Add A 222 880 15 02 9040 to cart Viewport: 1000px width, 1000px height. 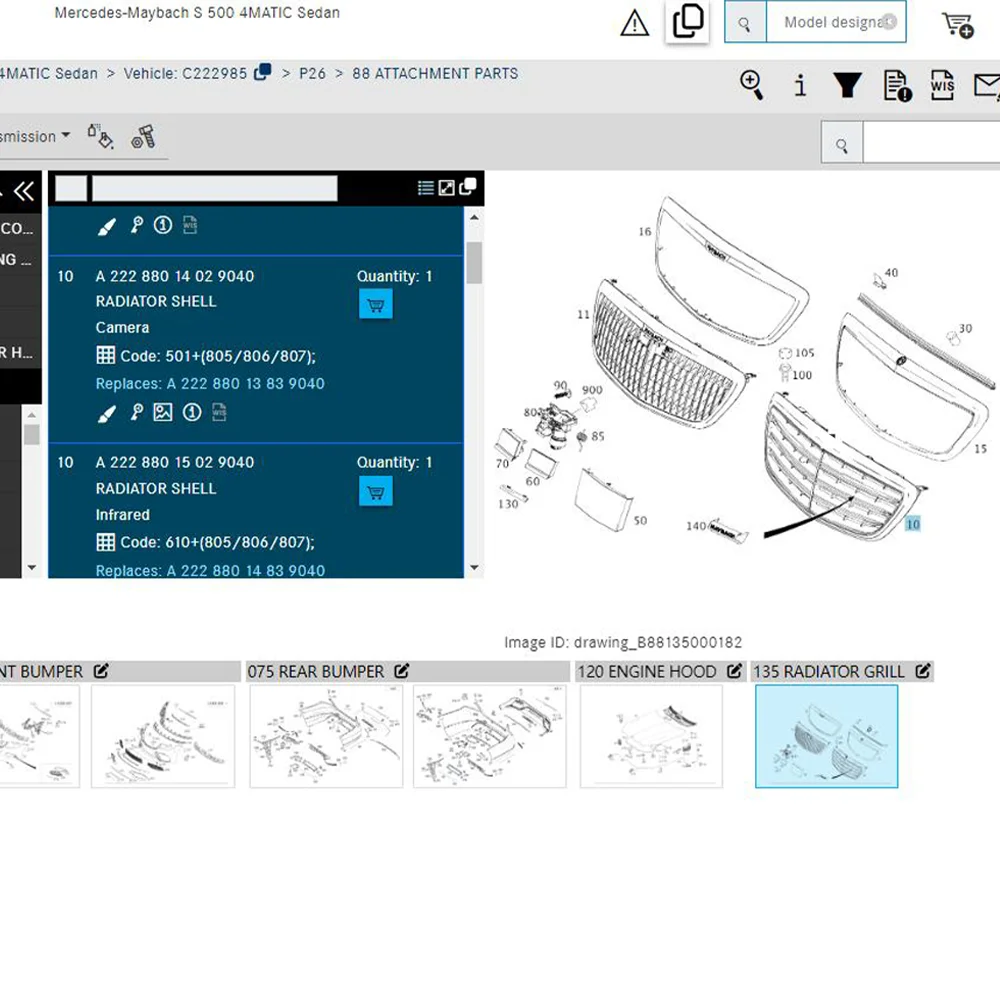[x=376, y=491]
